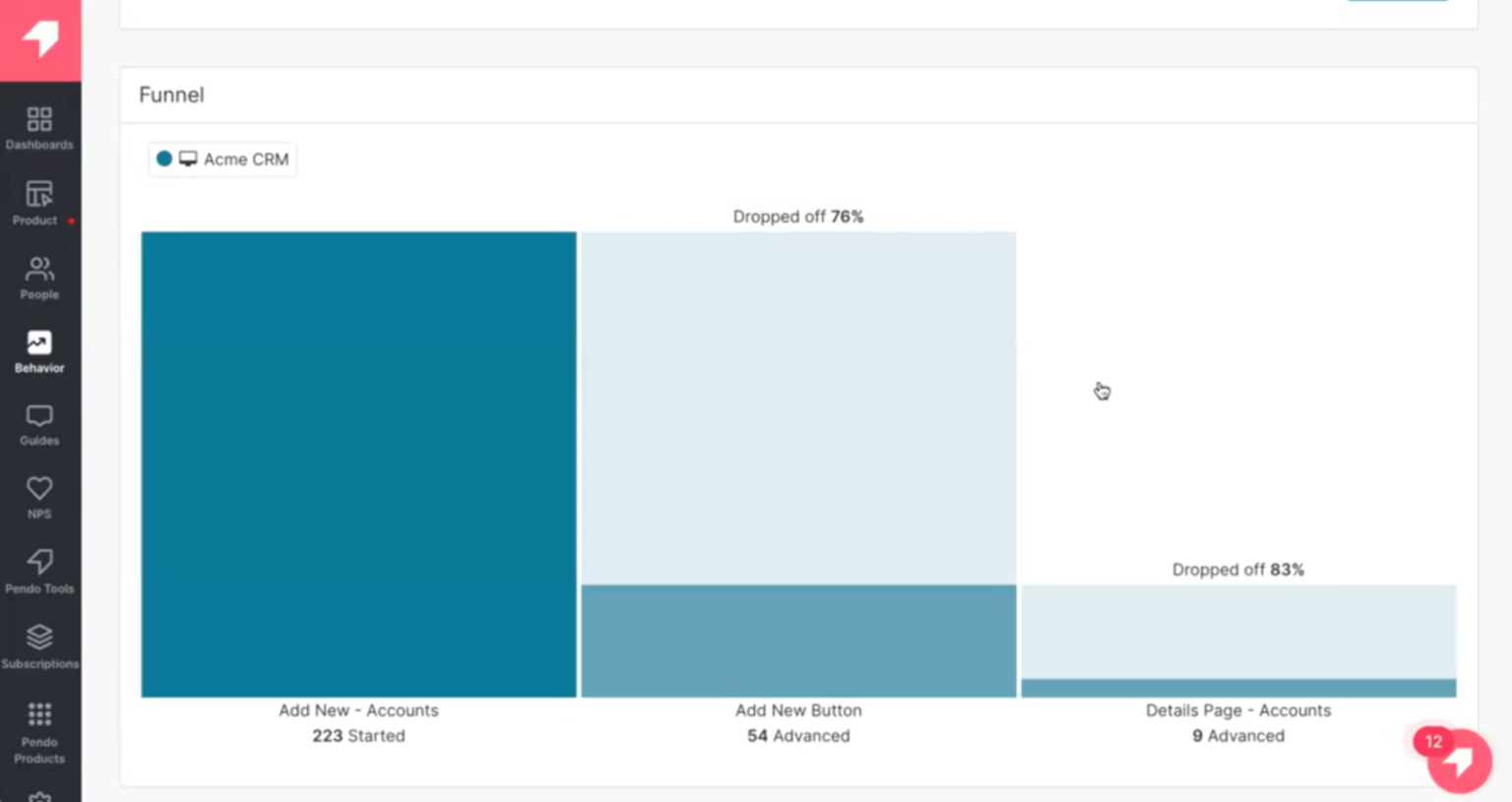Click the Pendo logo at top left

tap(39, 41)
